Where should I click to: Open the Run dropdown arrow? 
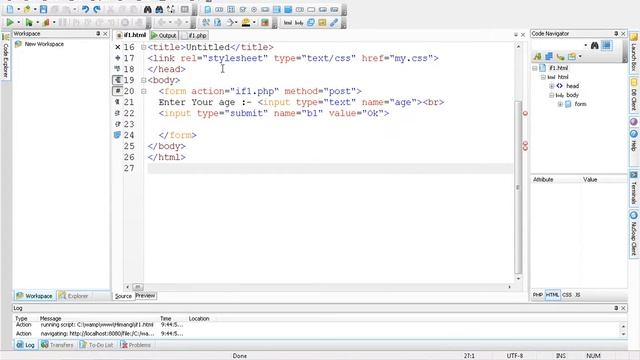[18, 23]
